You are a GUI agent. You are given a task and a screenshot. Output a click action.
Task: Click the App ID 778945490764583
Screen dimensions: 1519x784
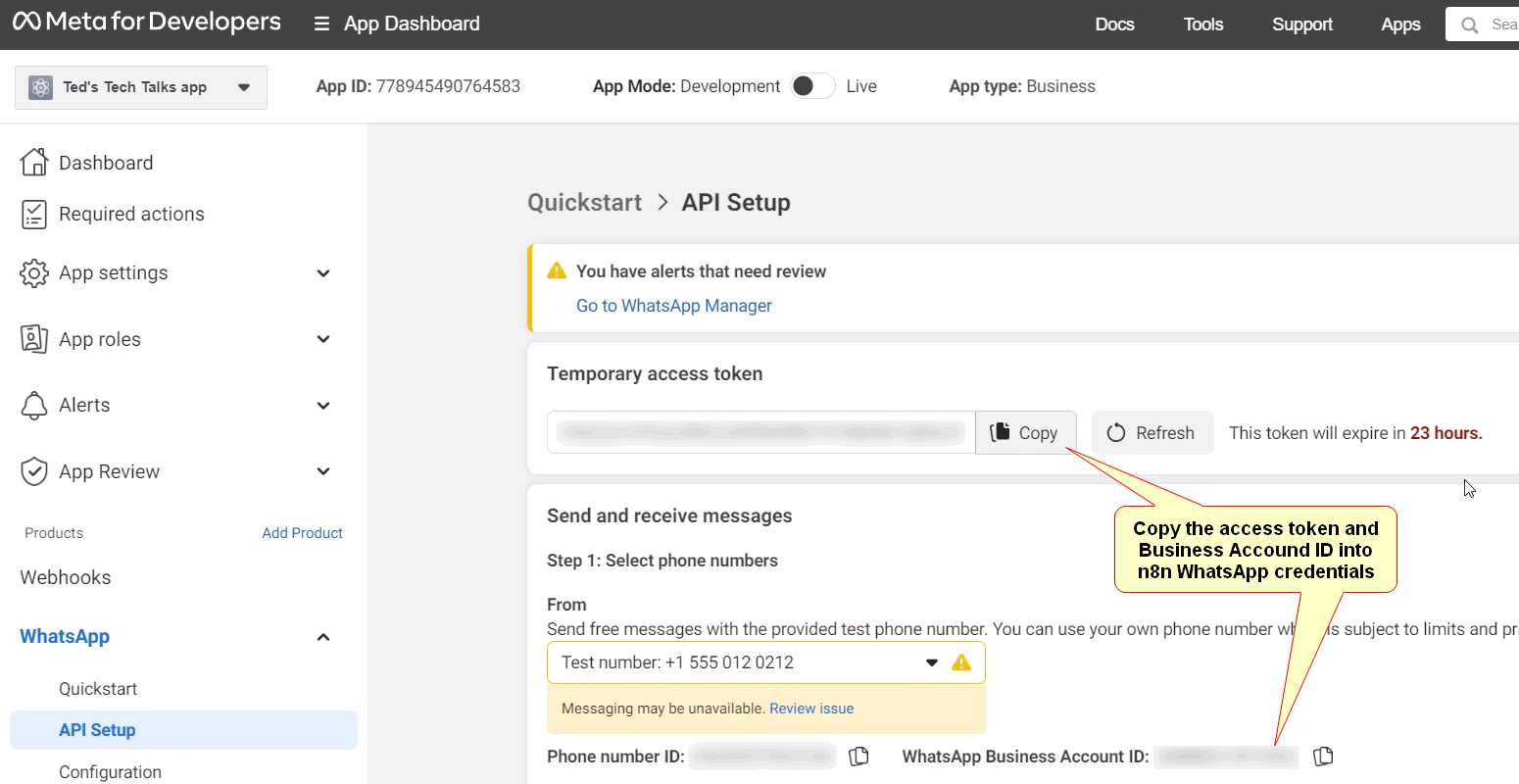point(418,86)
